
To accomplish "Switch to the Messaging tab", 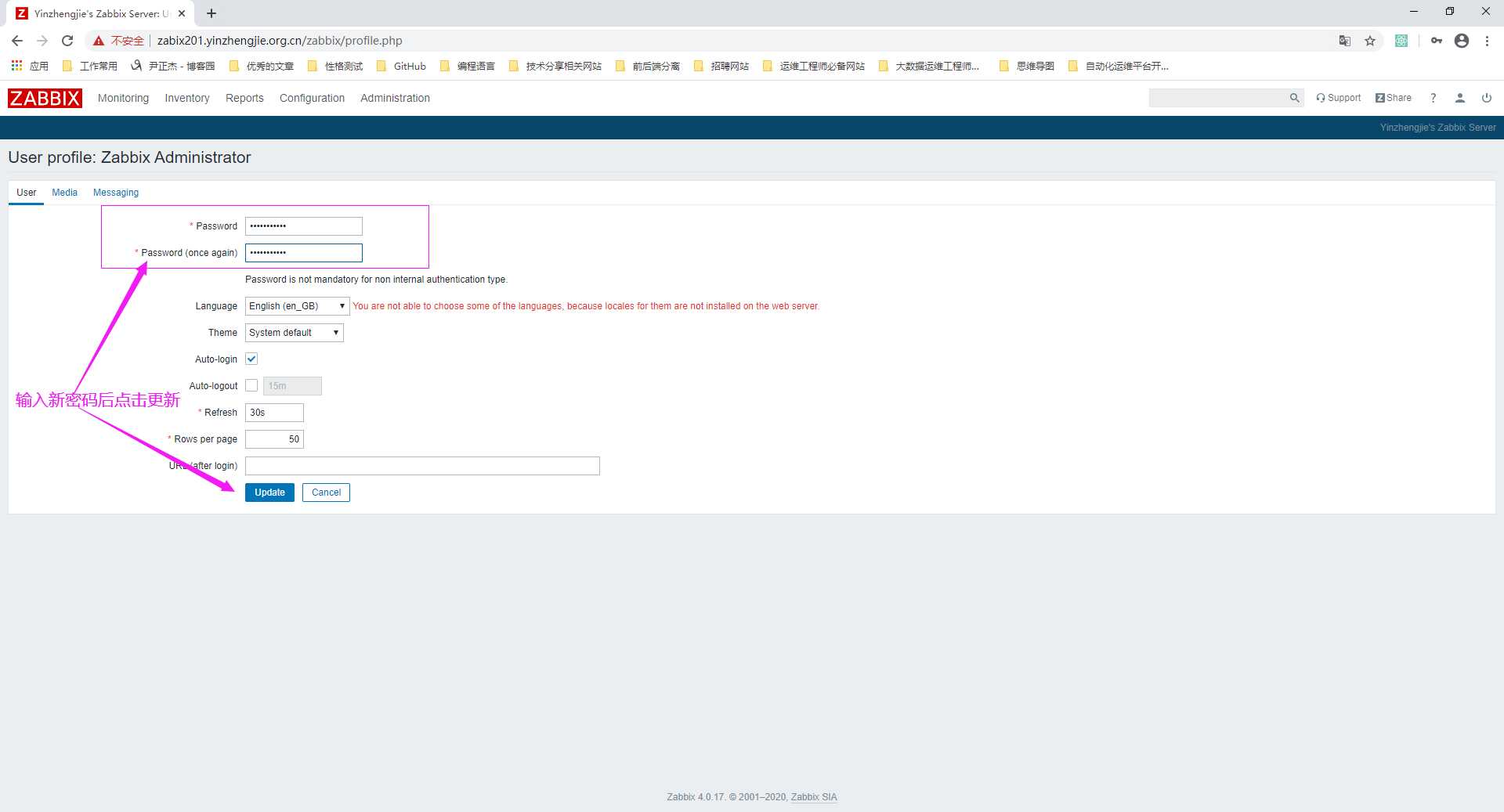I will tap(116, 193).
